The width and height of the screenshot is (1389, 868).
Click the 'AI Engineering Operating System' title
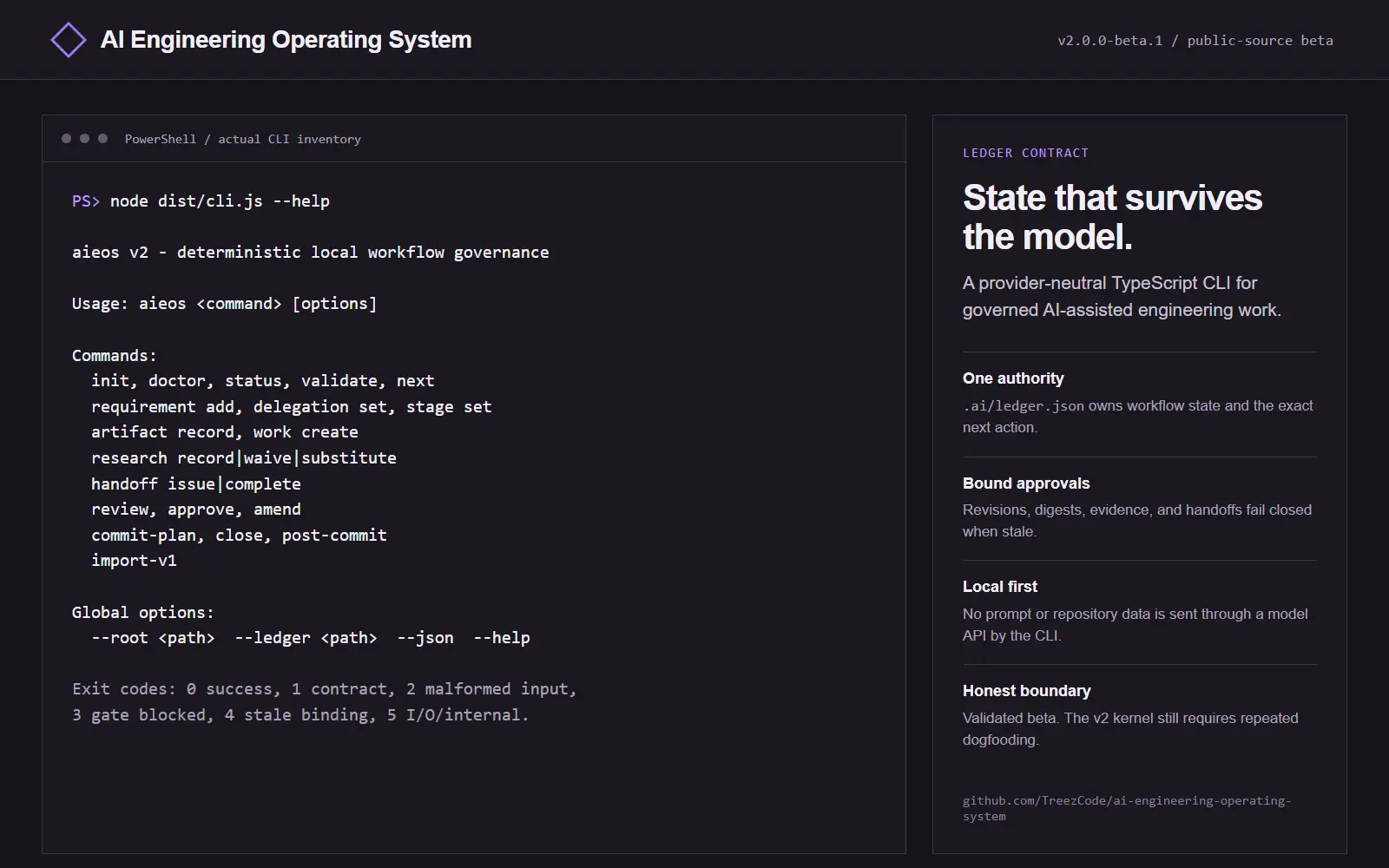(286, 40)
